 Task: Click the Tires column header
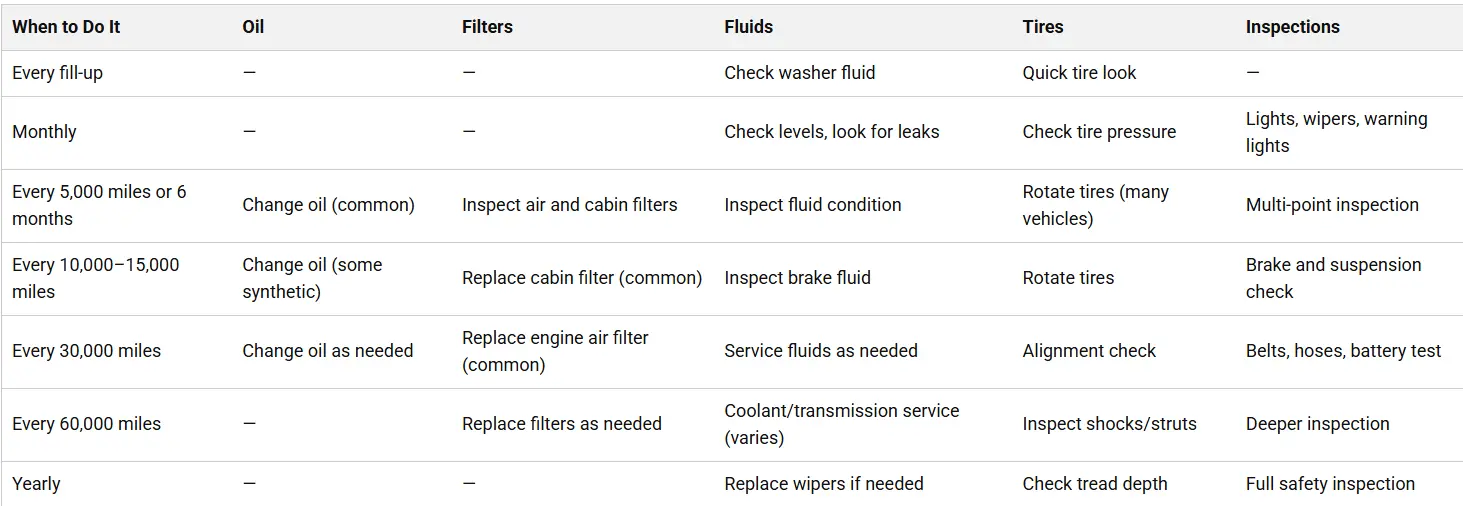1043,27
